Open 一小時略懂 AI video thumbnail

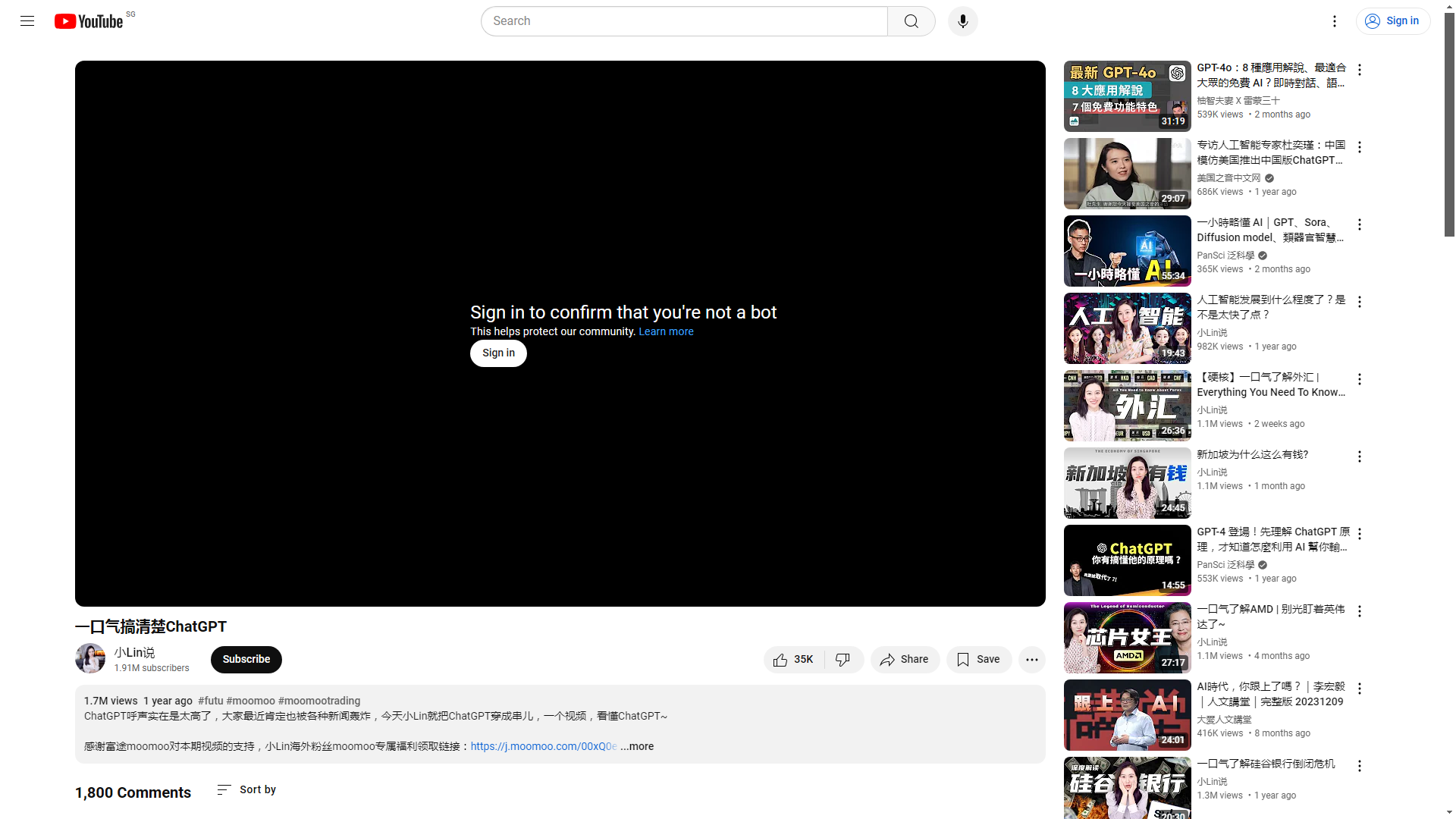click(1127, 251)
